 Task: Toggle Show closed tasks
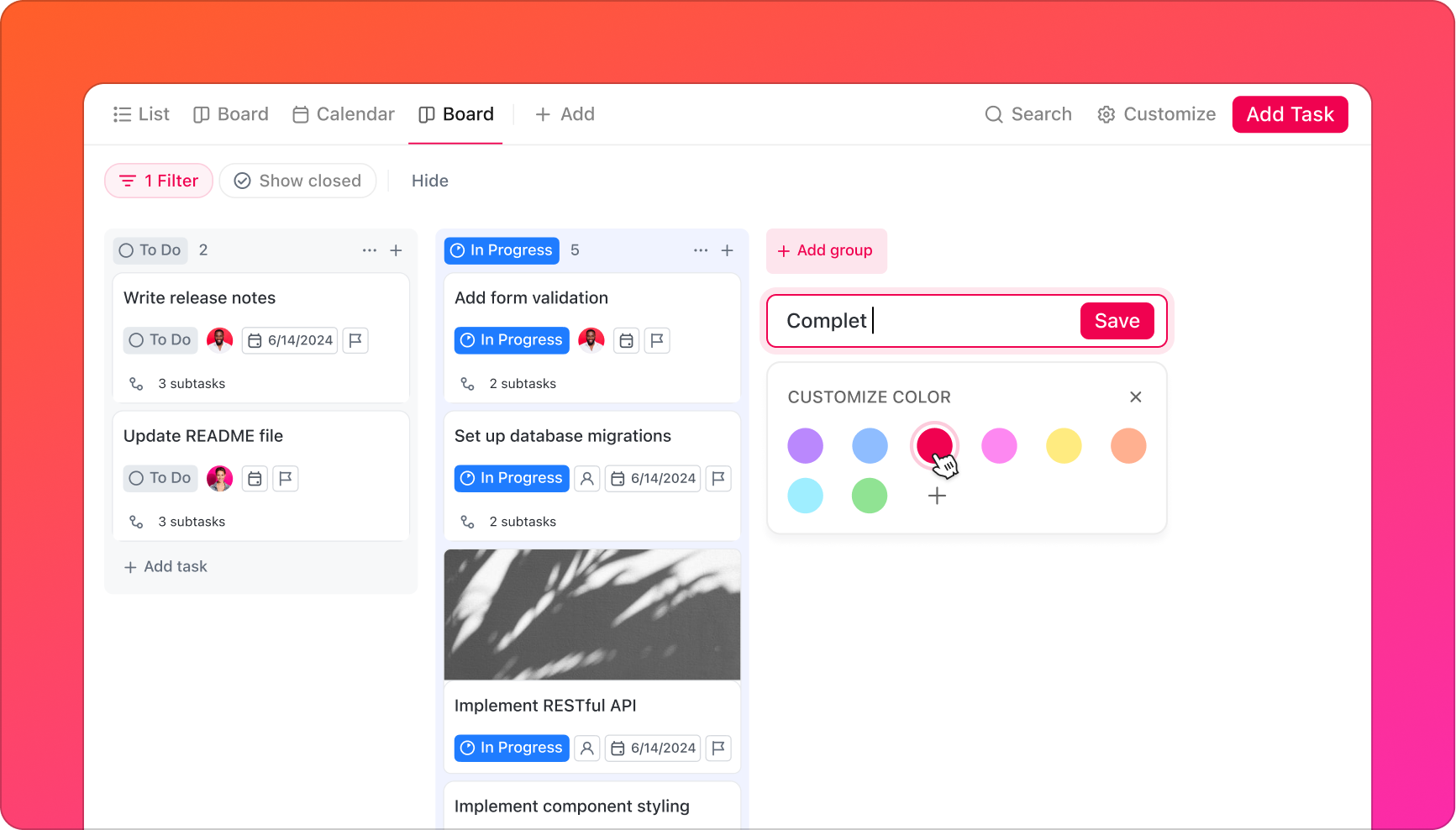(297, 181)
